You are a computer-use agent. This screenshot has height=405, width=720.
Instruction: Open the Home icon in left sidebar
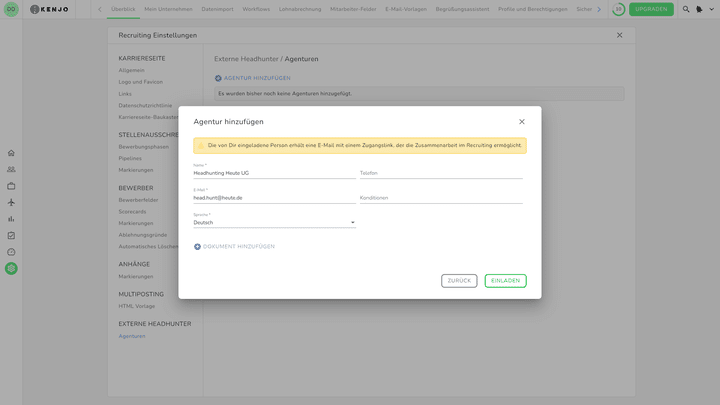click(11, 153)
